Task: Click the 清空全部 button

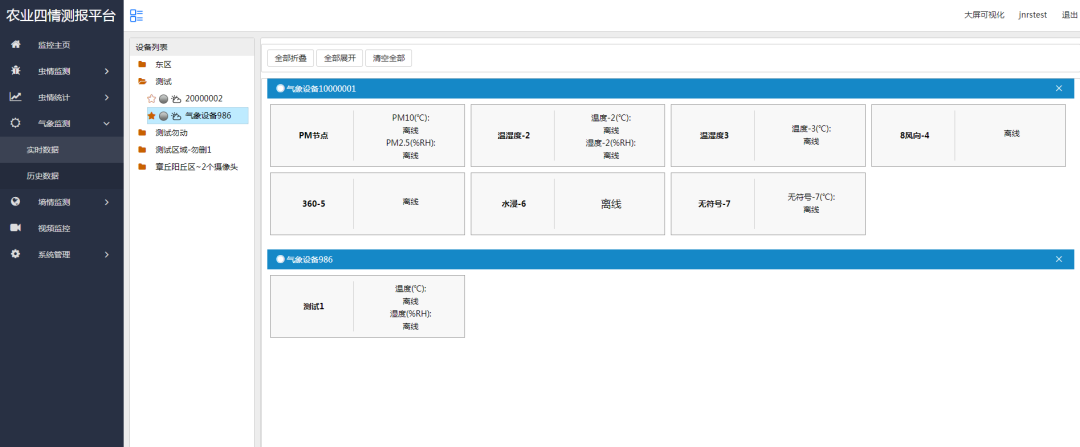Action: (x=388, y=58)
